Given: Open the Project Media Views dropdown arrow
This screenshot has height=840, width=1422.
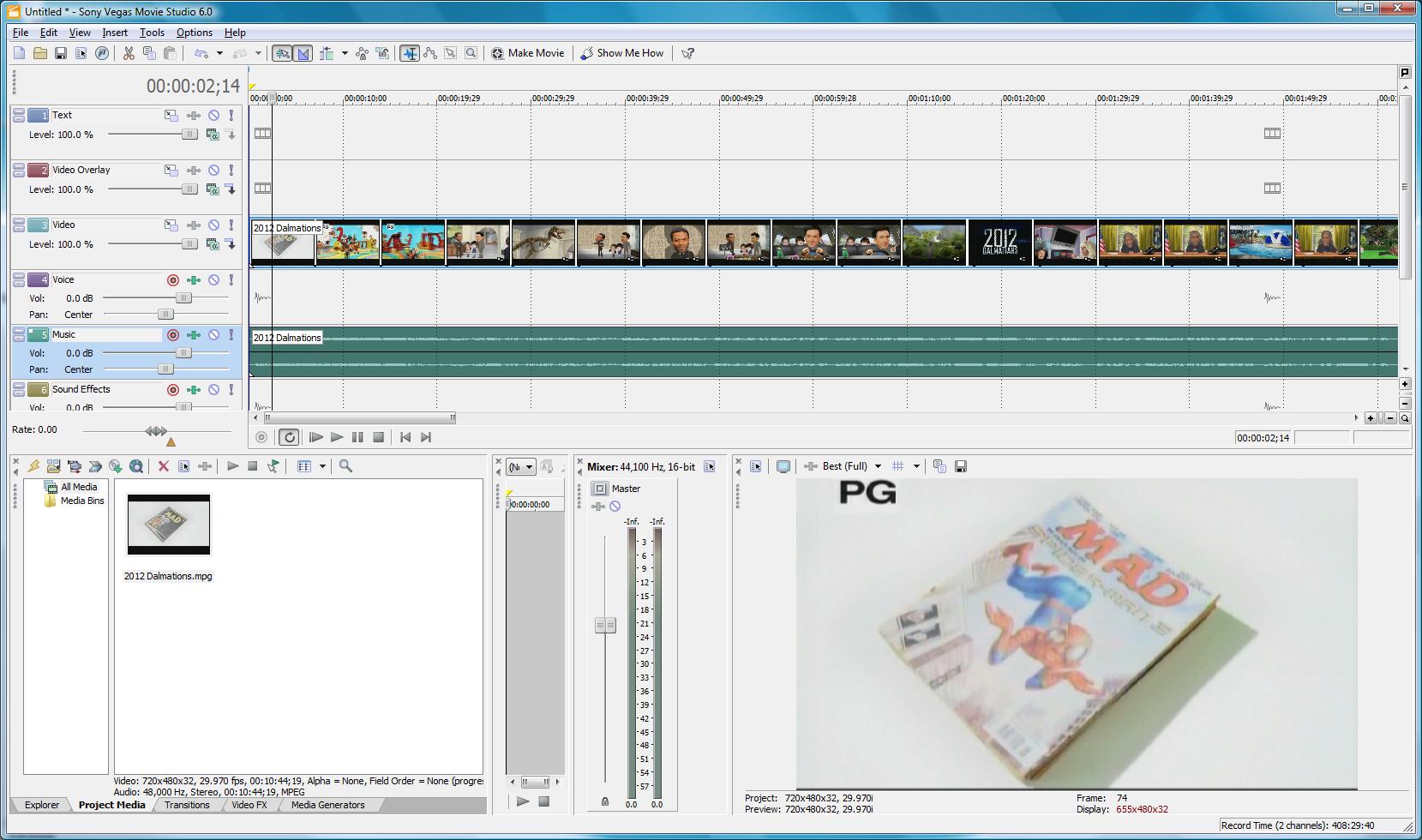Looking at the screenshot, I should coord(323,466).
